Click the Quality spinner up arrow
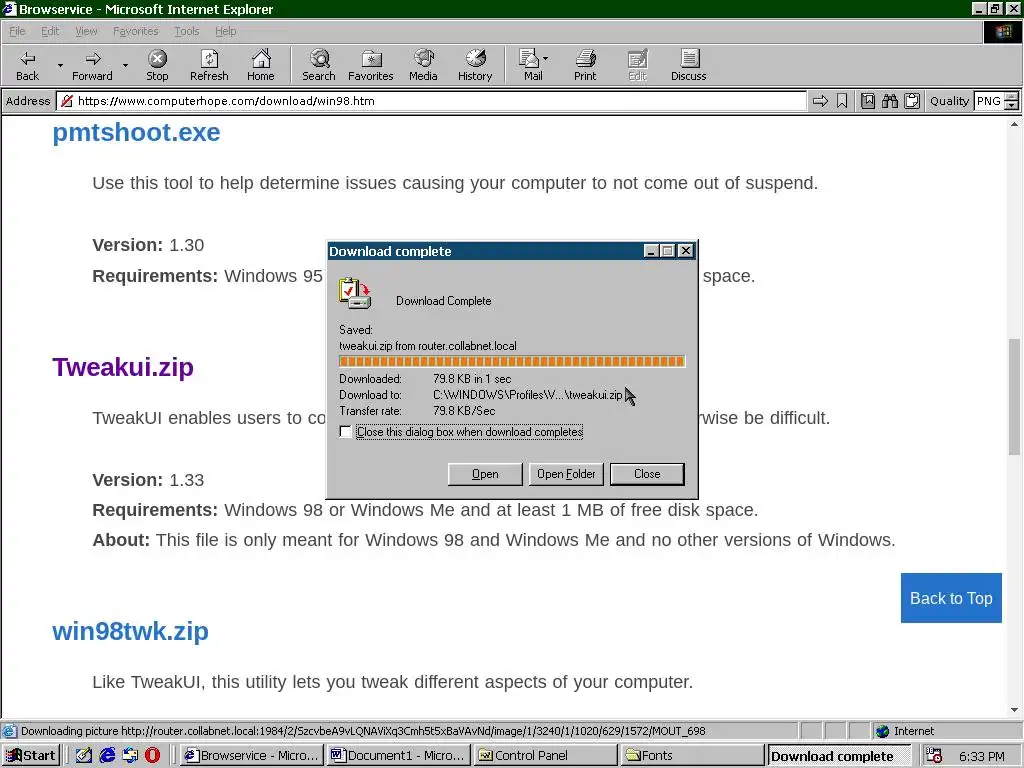The width and height of the screenshot is (1024, 768). [x=1012, y=97]
